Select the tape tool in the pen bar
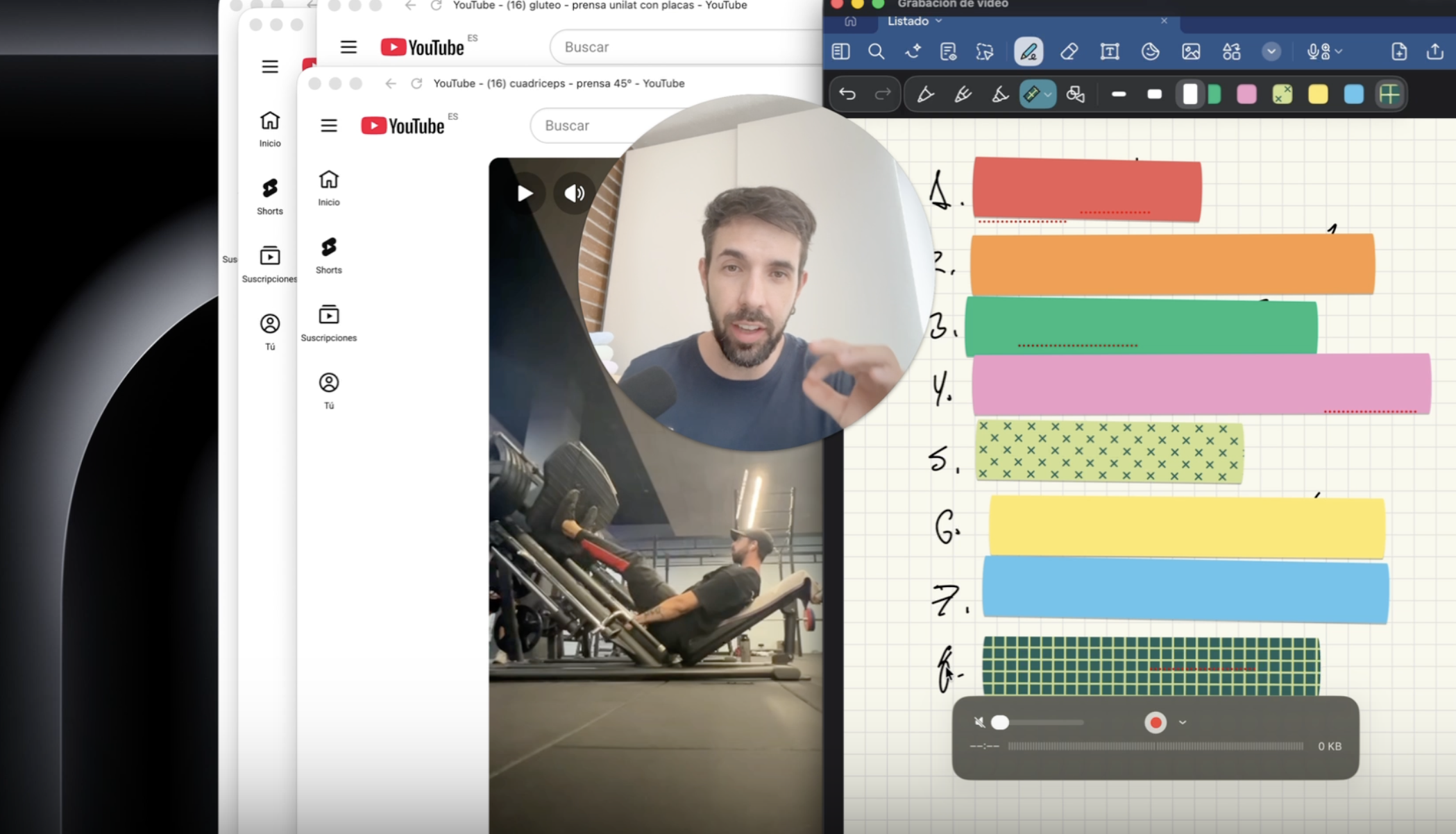 point(1032,94)
